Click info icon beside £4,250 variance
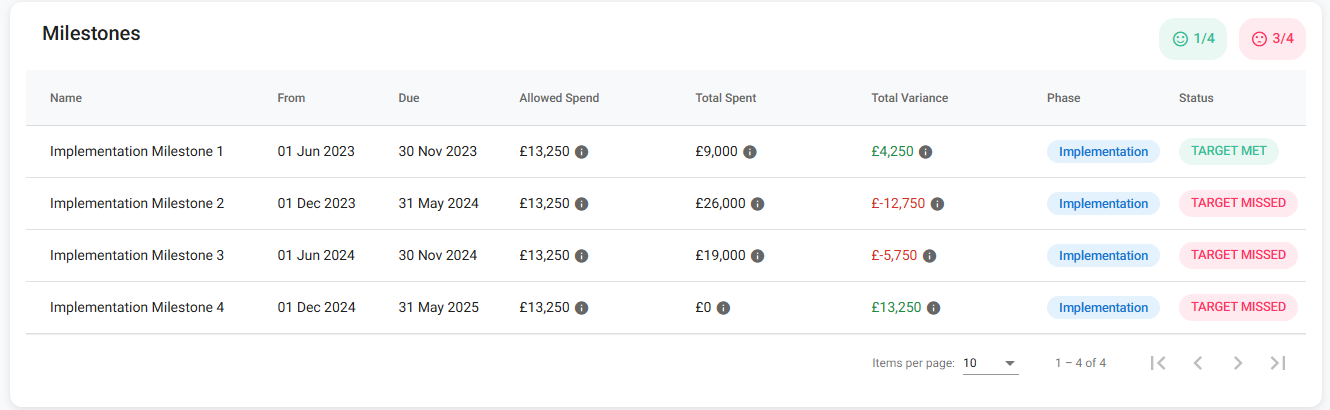The image size is (1330, 410). (926, 152)
